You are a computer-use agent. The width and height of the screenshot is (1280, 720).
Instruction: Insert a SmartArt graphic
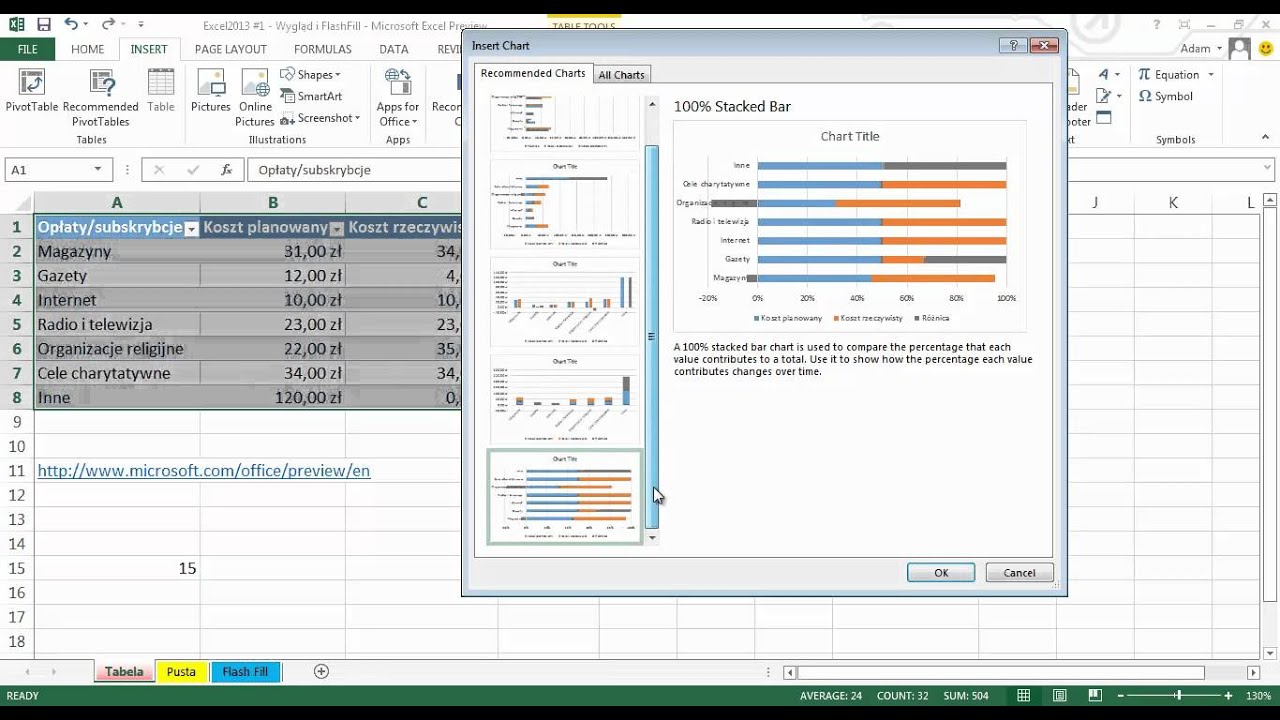[x=311, y=96]
